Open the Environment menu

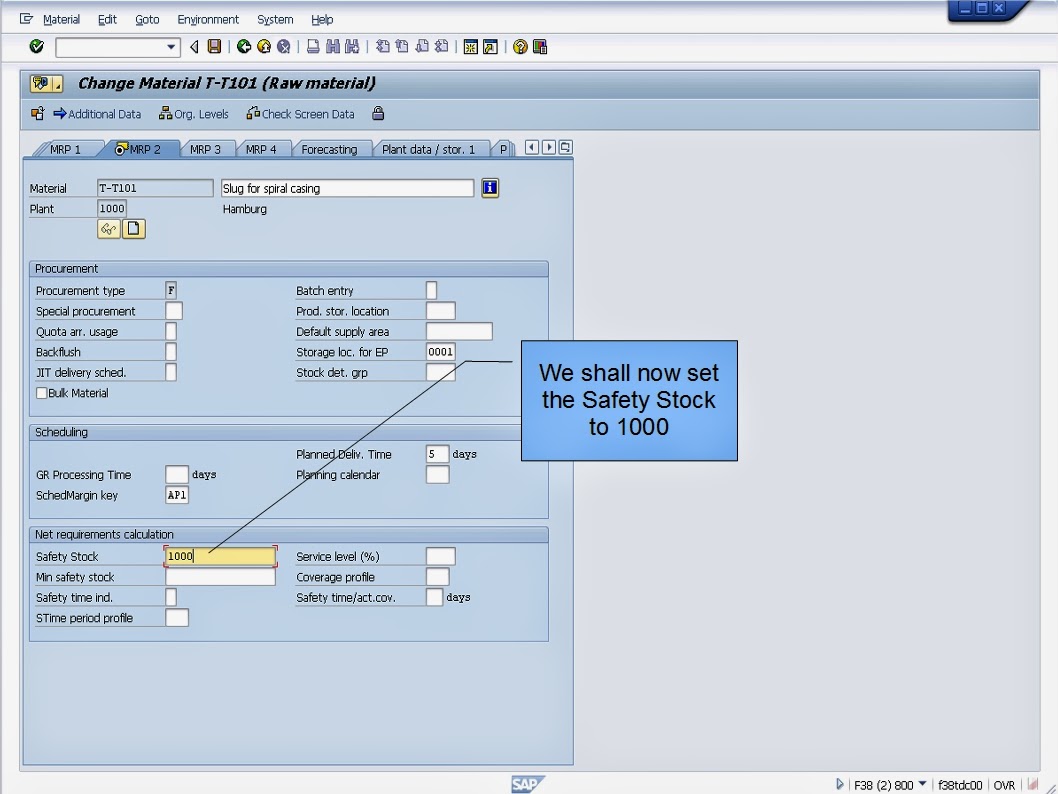[208, 19]
